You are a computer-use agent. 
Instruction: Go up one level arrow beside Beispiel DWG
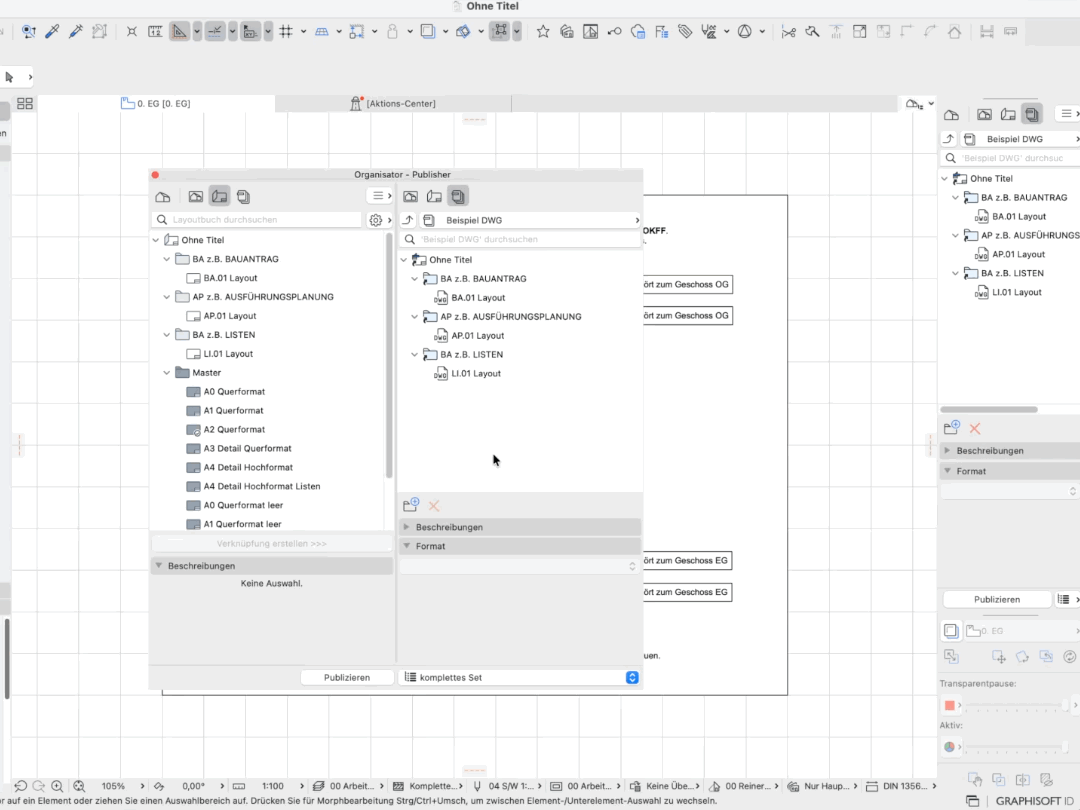pos(408,220)
